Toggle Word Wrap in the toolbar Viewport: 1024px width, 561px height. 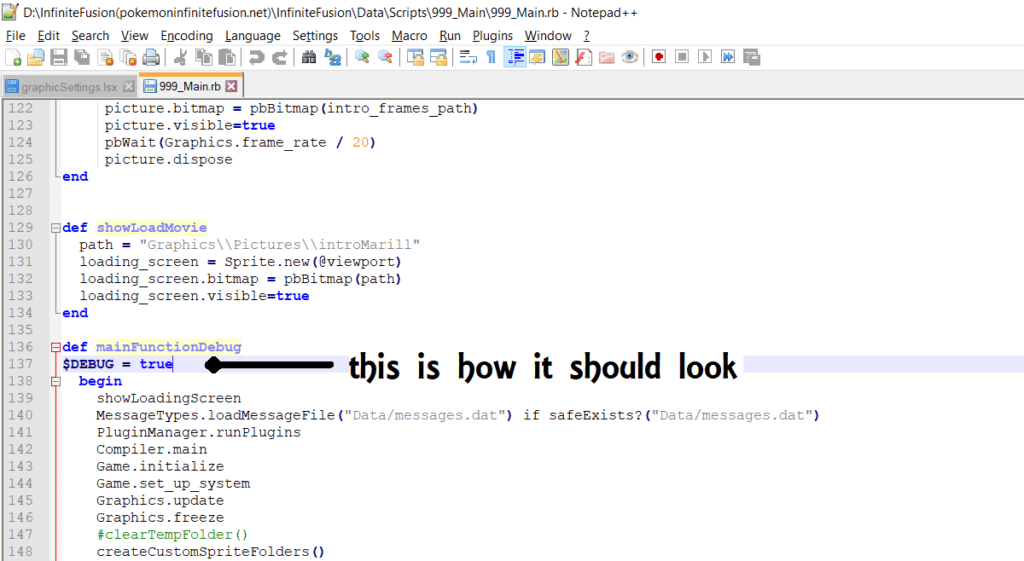coord(467,58)
